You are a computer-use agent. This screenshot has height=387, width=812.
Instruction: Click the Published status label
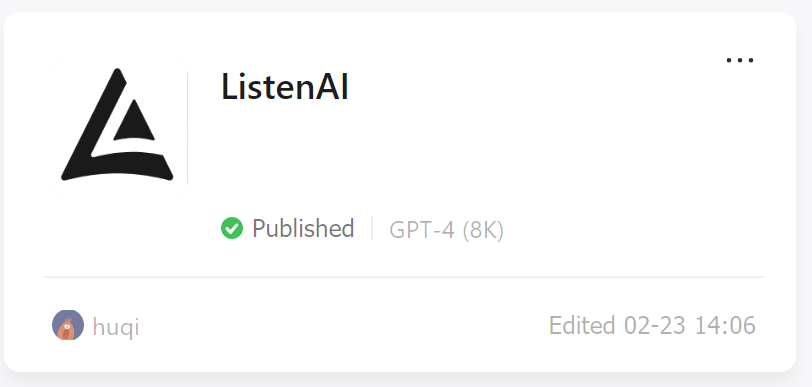(303, 228)
